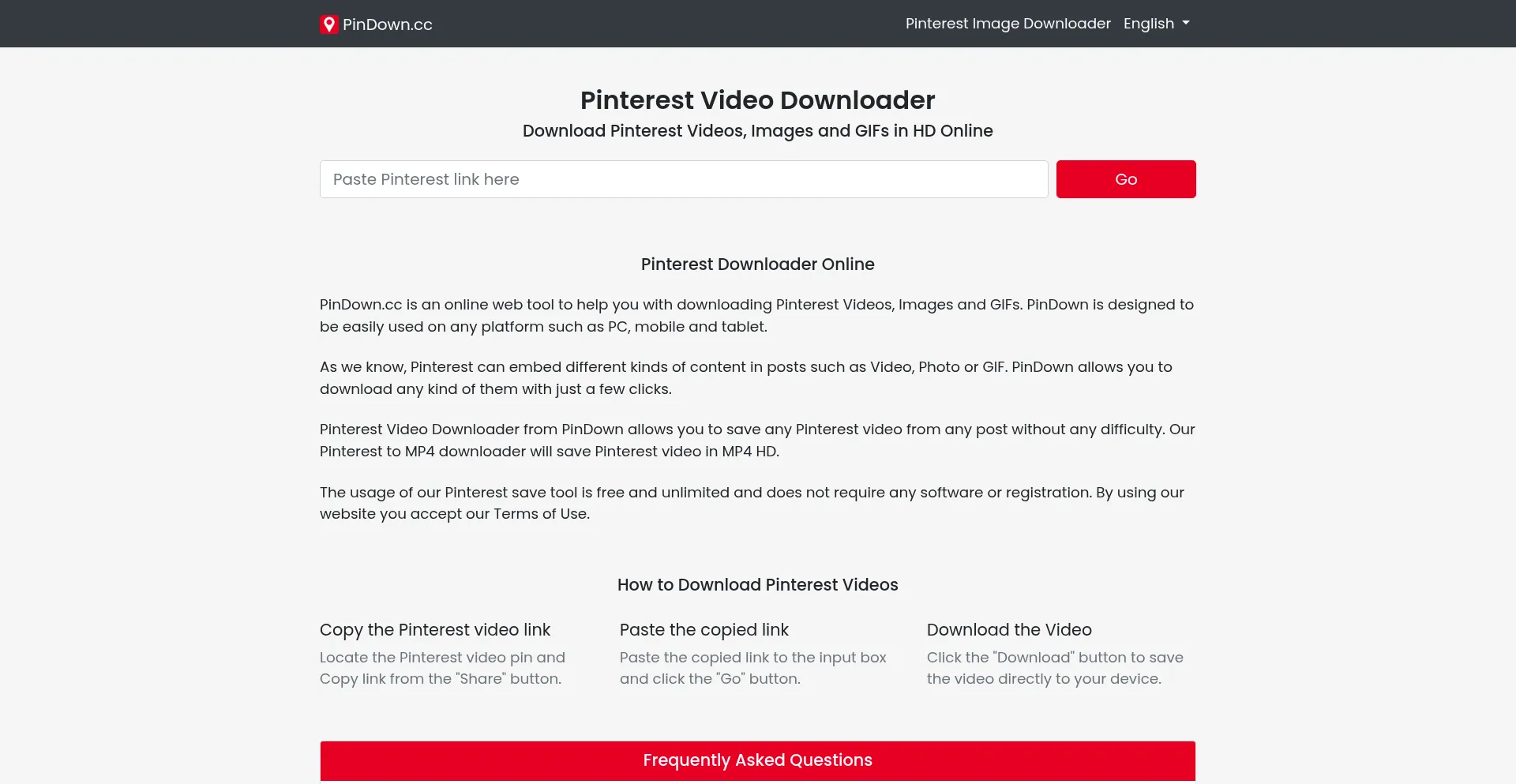Click the Pinterest Video Downloader main heading
The image size is (1516, 784).
[x=757, y=100]
